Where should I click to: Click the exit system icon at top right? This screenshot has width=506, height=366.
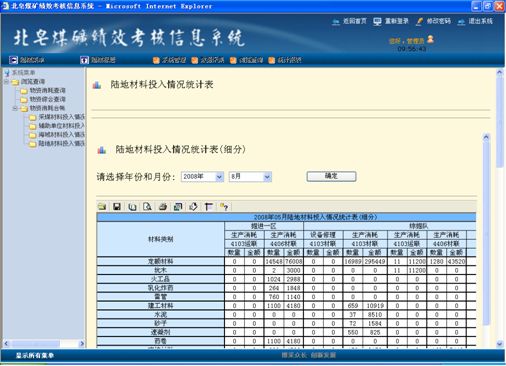[461, 22]
